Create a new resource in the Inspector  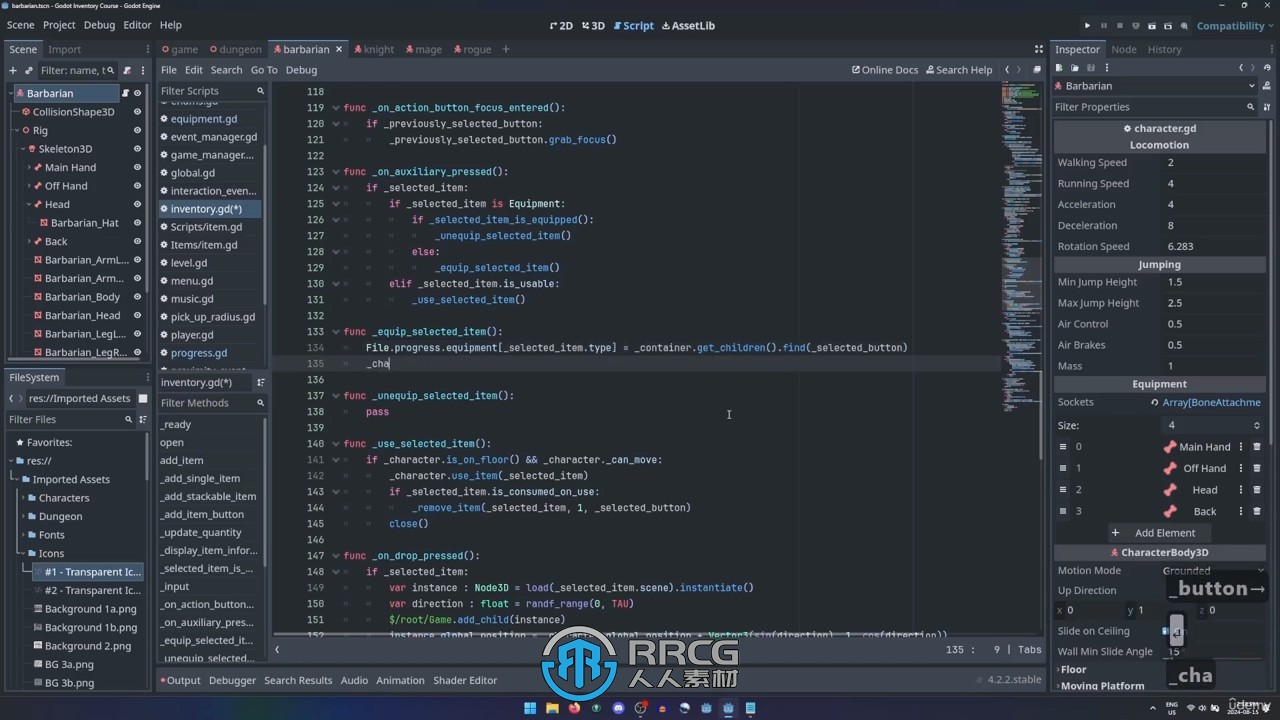(x=1060, y=68)
